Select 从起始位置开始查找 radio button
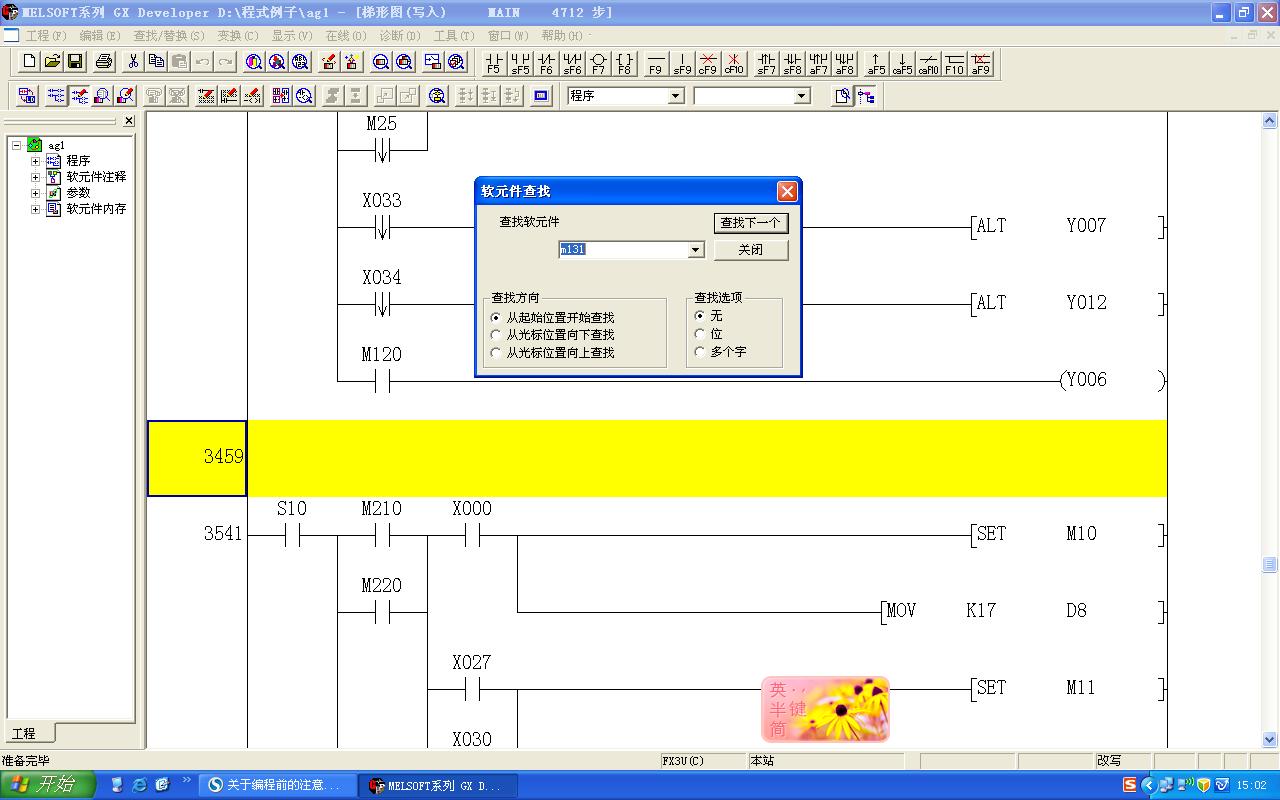The width and height of the screenshot is (1280, 800). tap(497, 318)
